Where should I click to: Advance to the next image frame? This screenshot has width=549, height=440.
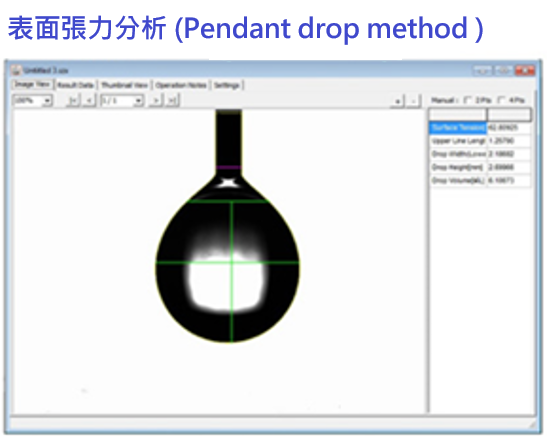(x=156, y=101)
